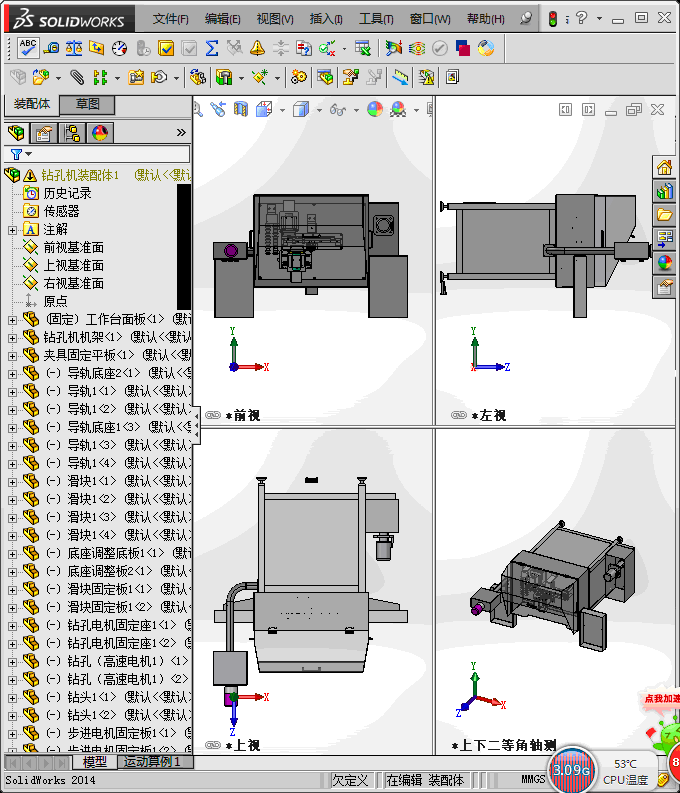
Task: Open the Display Style dropdown arrow
Action: (319, 110)
